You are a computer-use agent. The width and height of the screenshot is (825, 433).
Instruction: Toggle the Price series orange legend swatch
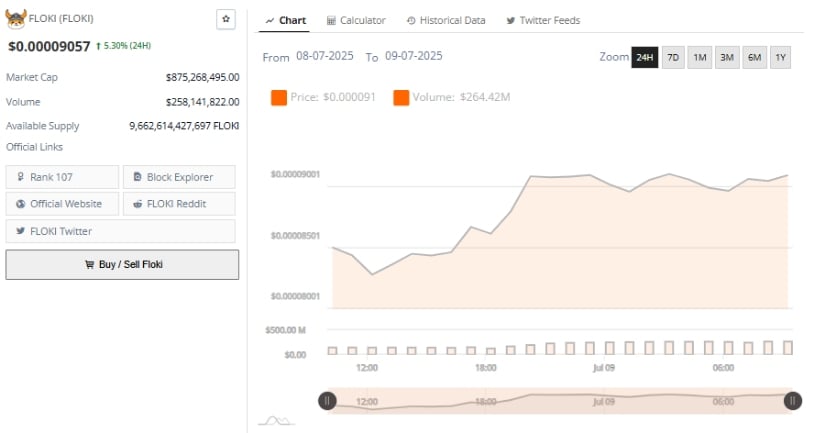pyautogui.click(x=279, y=97)
